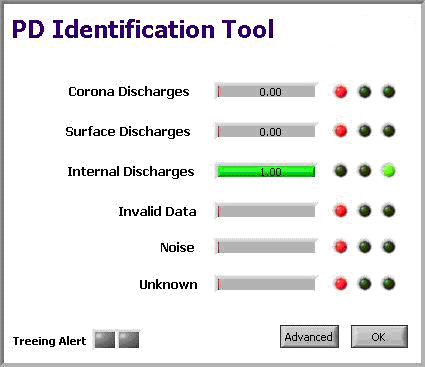This screenshot has height=367, width=425.
Task: Click the Noise label
Action: click(177, 247)
